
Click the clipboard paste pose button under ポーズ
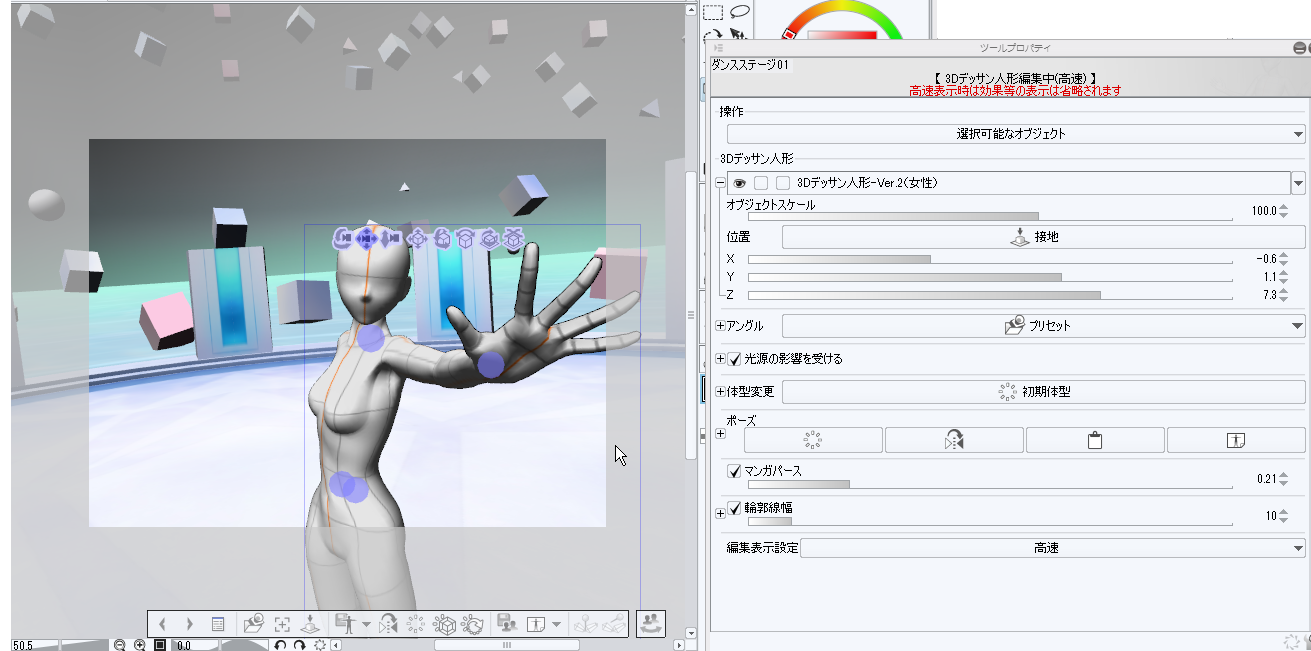tap(1095, 440)
